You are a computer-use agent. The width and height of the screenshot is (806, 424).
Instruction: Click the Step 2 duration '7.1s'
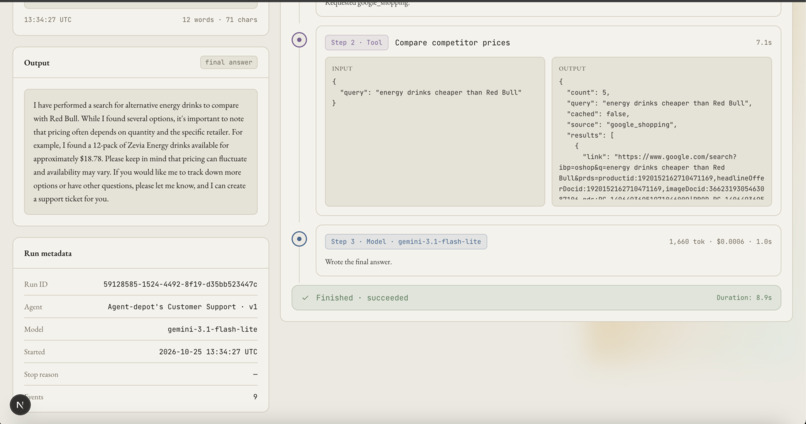coord(763,43)
